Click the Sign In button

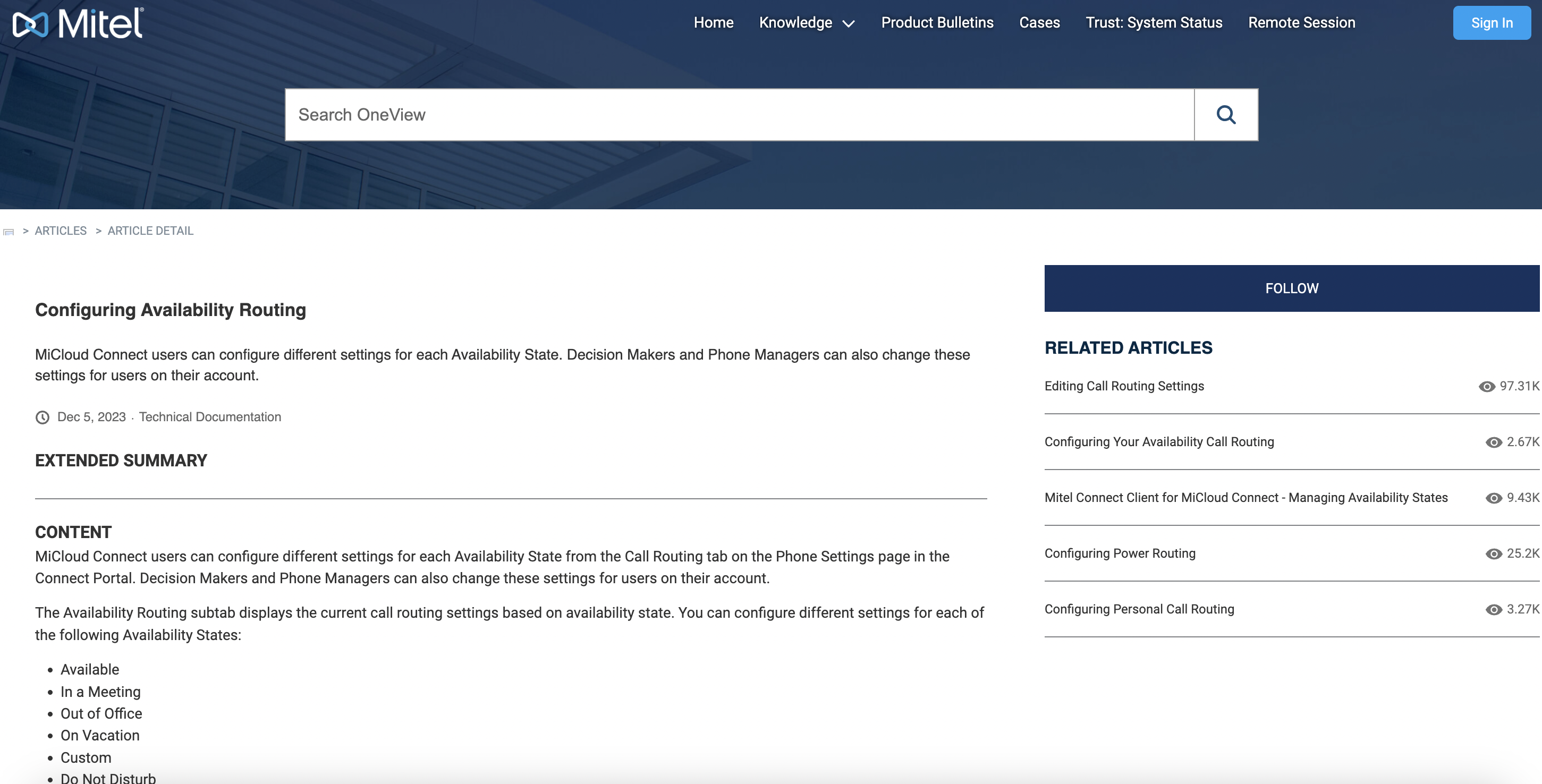(1492, 23)
